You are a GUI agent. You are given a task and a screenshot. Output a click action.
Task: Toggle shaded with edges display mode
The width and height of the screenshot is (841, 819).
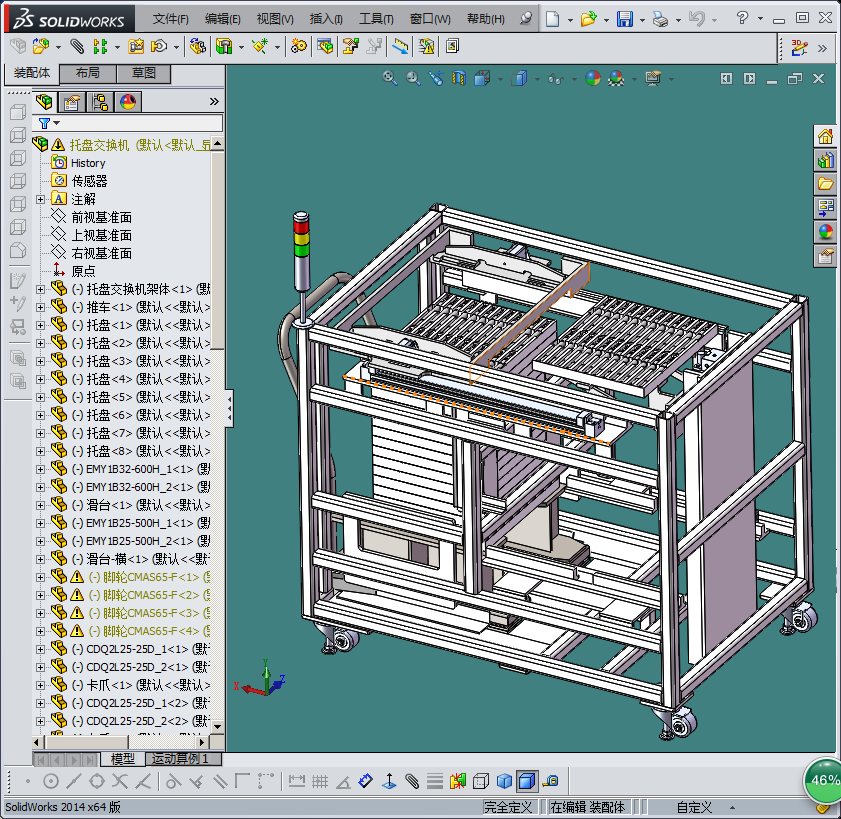pyautogui.click(x=527, y=781)
